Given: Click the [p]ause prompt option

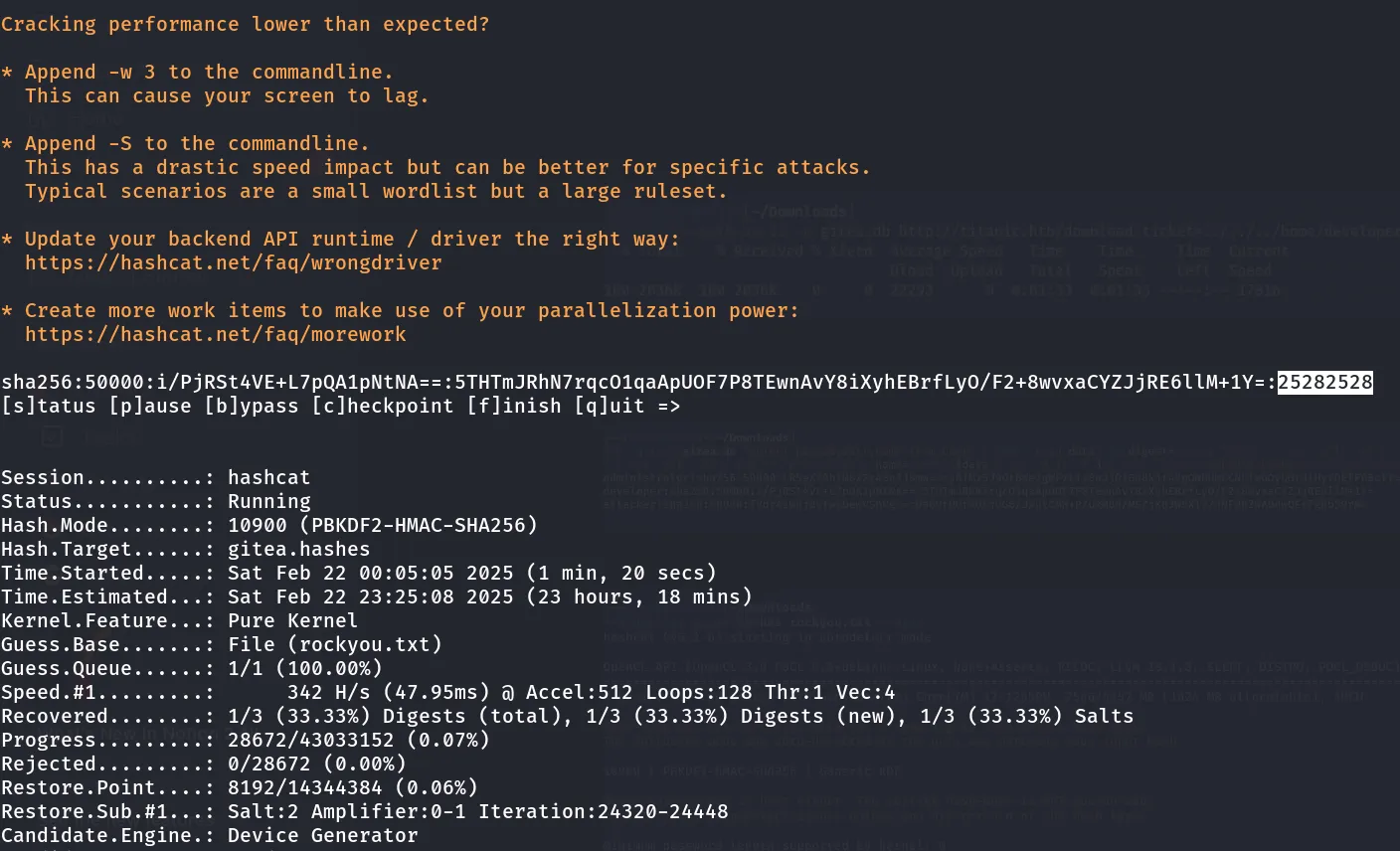Looking at the screenshot, I should [150, 407].
